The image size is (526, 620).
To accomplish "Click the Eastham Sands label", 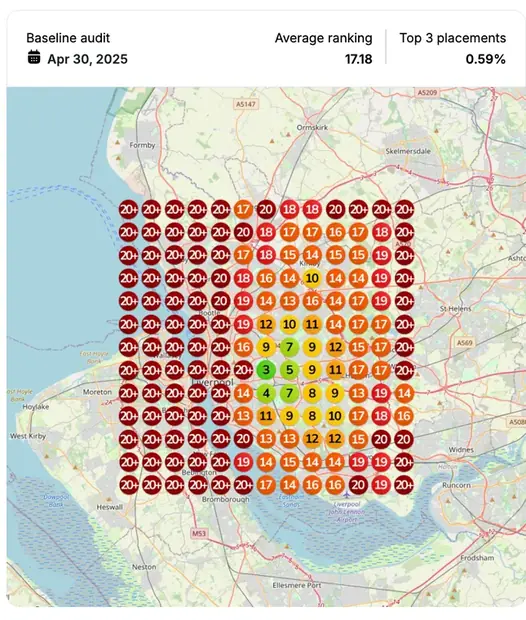I will click(291, 501).
